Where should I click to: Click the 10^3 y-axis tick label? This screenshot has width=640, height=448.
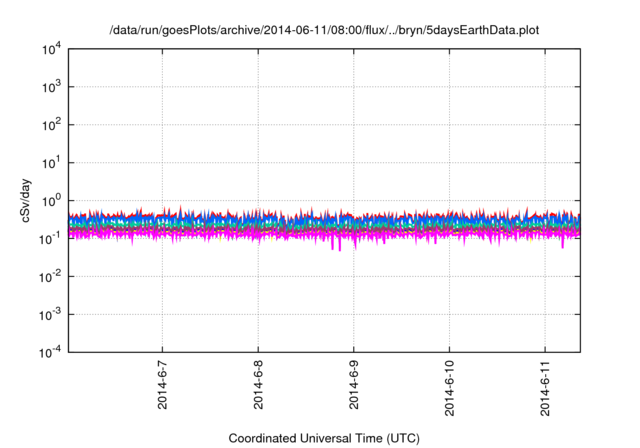[48, 88]
